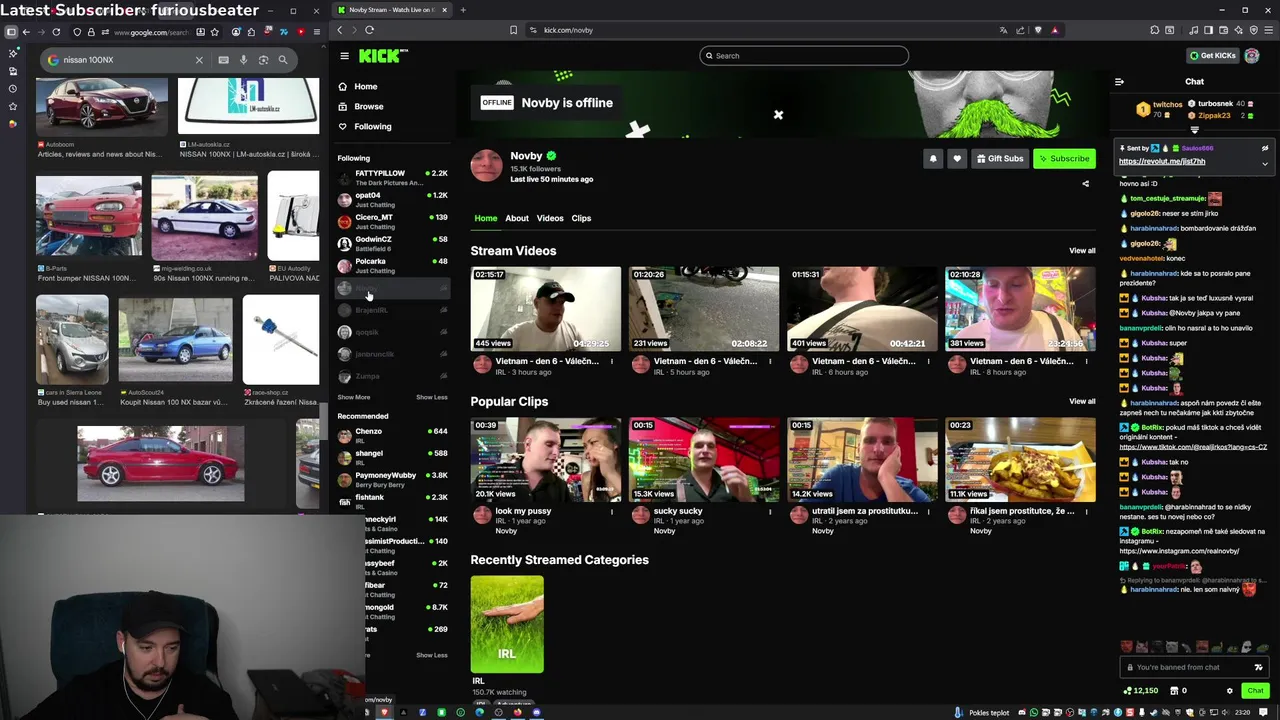The width and height of the screenshot is (1280, 720).
Task: Click the Brave Shields lion icon
Action: (1038, 30)
